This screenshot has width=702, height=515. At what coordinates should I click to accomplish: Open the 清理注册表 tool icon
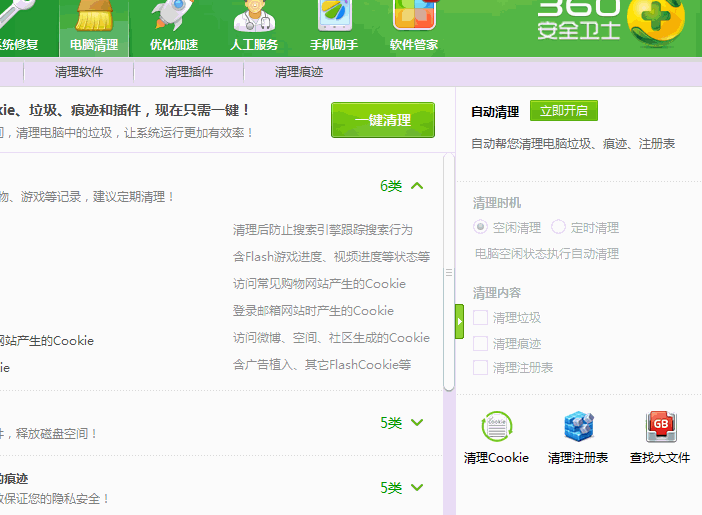tap(578, 427)
